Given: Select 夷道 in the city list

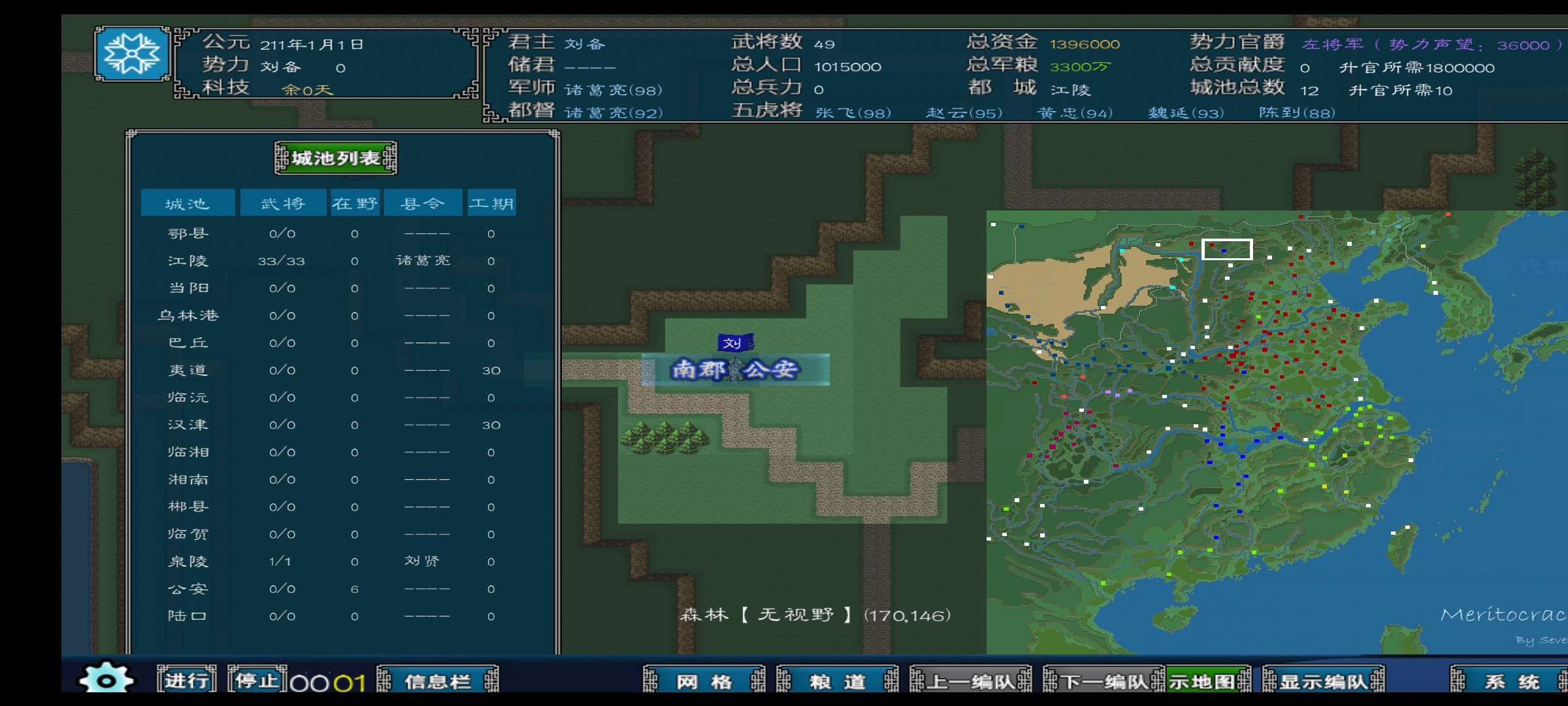Looking at the screenshot, I should (x=188, y=370).
